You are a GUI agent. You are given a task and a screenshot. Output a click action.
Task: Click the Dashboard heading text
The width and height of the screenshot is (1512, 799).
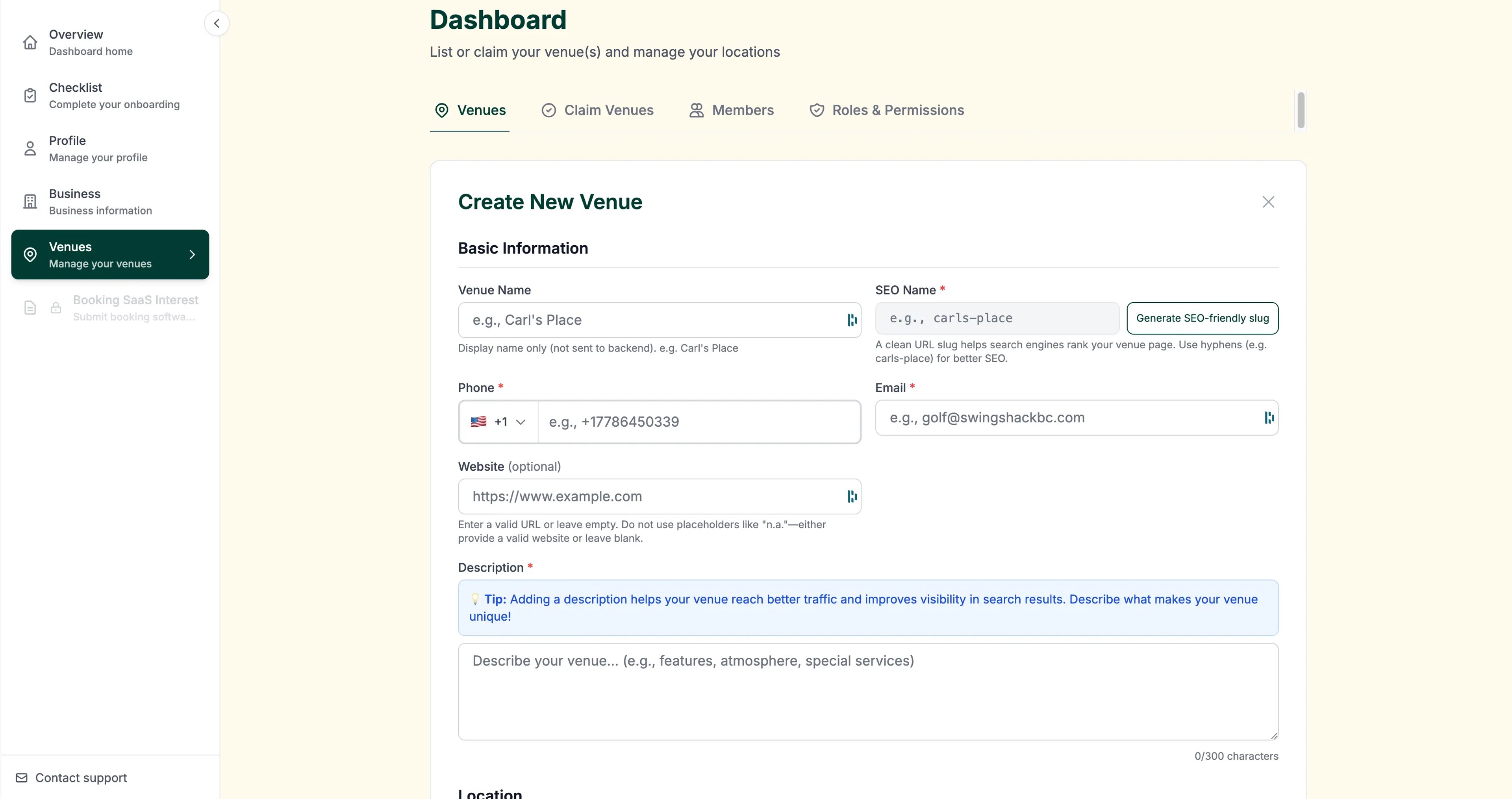[498, 20]
